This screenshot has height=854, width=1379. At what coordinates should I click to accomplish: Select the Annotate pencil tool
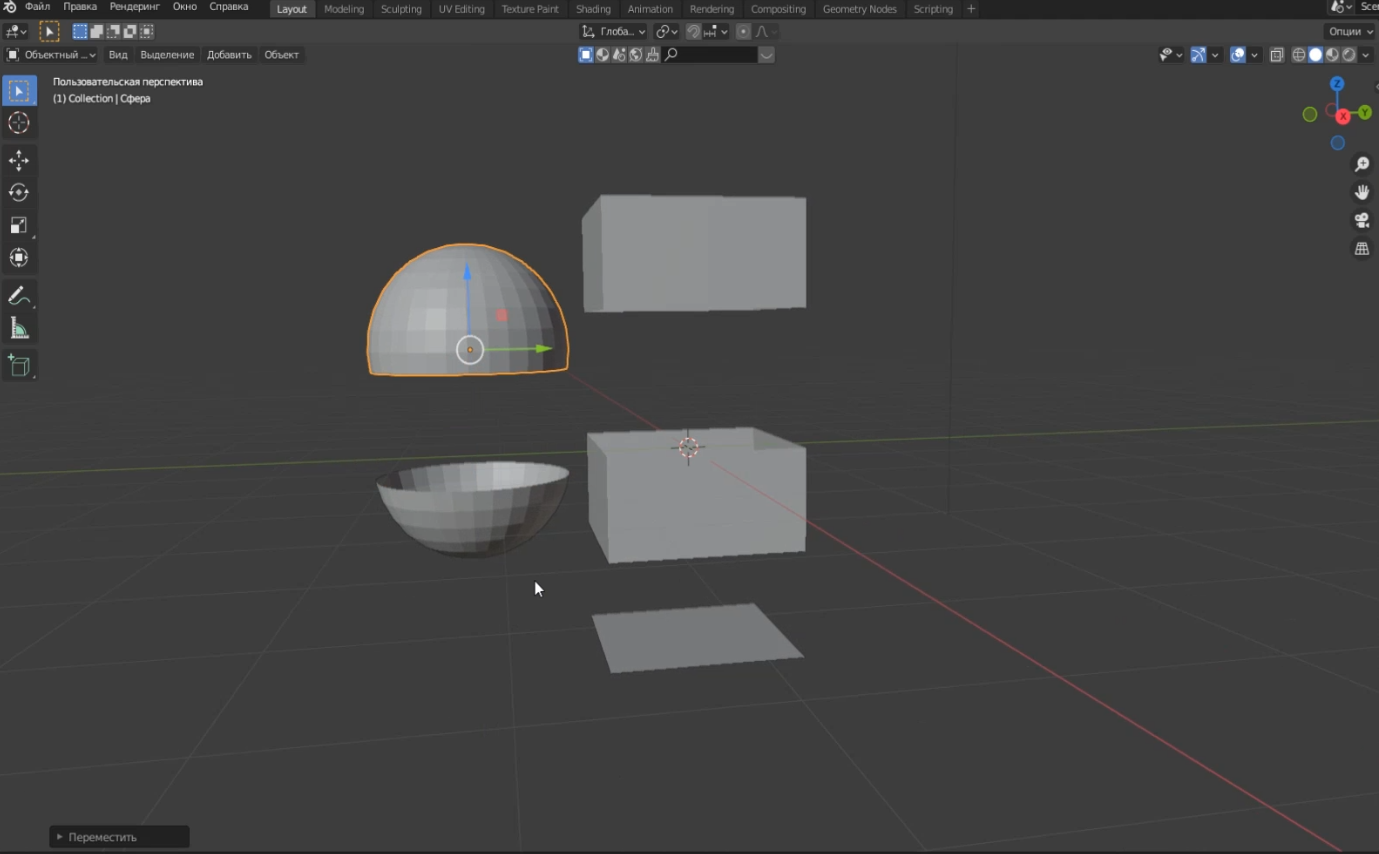click(x=19, y=296)
